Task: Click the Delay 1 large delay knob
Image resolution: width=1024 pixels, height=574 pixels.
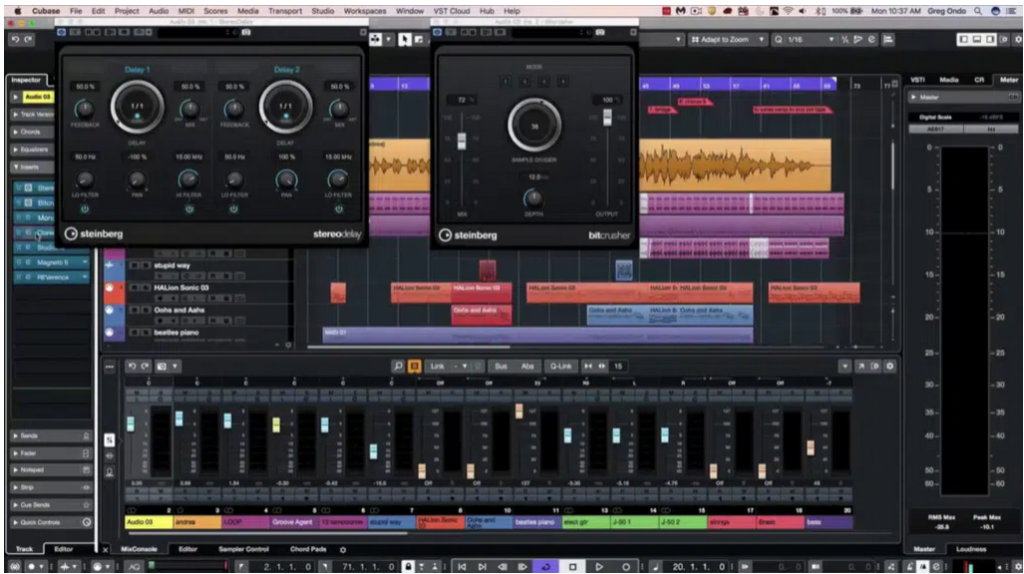Action: [137, 106]
